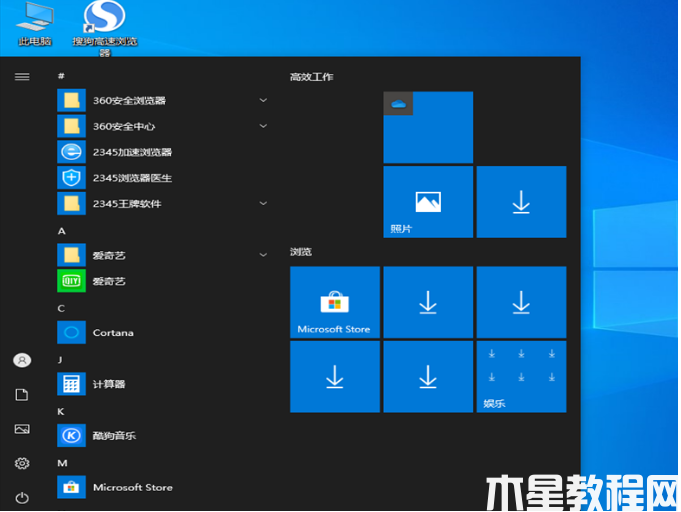Jump via the K section header
Screen dimensions: 681x512
61,411
